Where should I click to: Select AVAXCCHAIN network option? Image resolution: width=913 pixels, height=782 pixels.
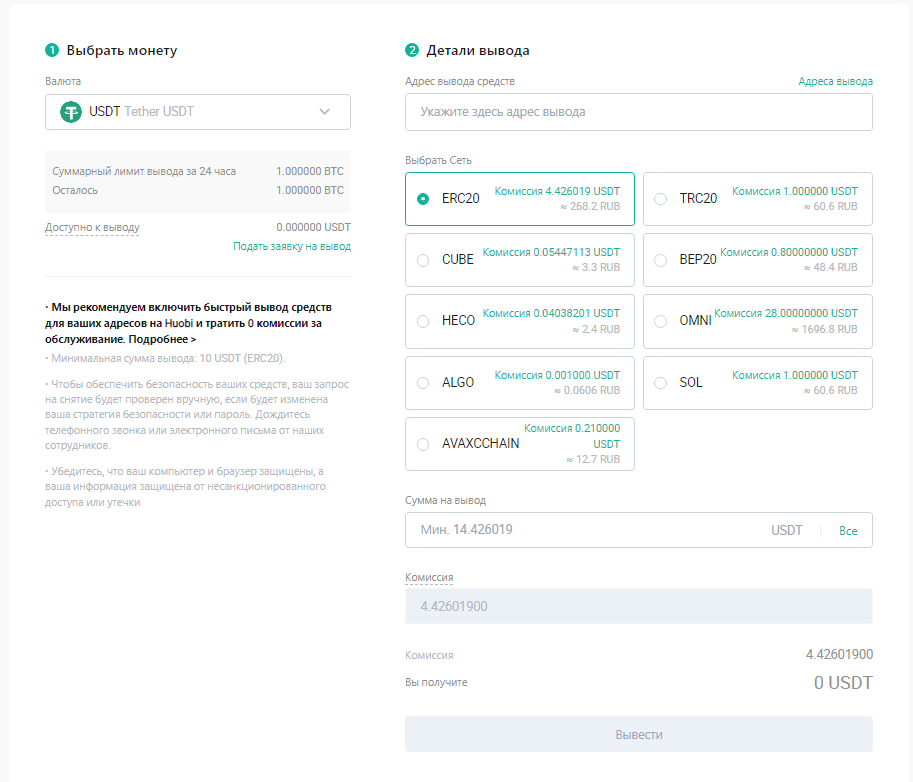click(x=423, y=444)
